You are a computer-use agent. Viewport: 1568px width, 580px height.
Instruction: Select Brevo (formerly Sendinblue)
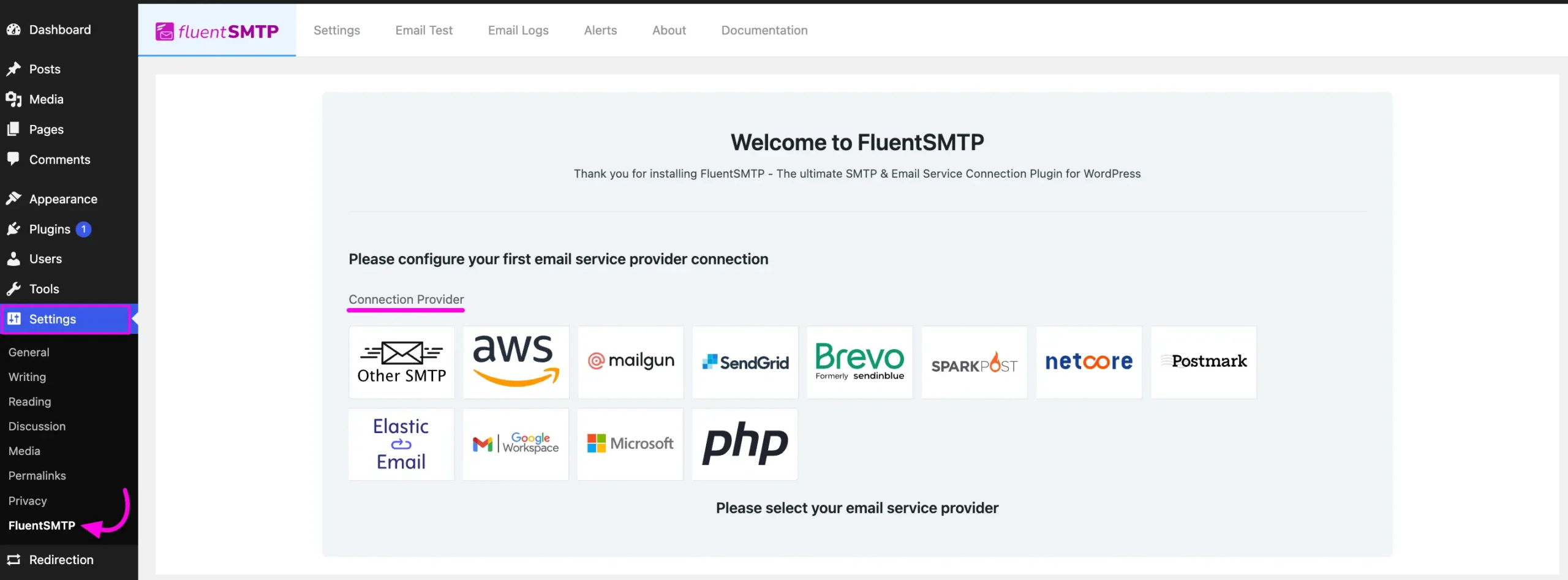click(x=860, y=362)
